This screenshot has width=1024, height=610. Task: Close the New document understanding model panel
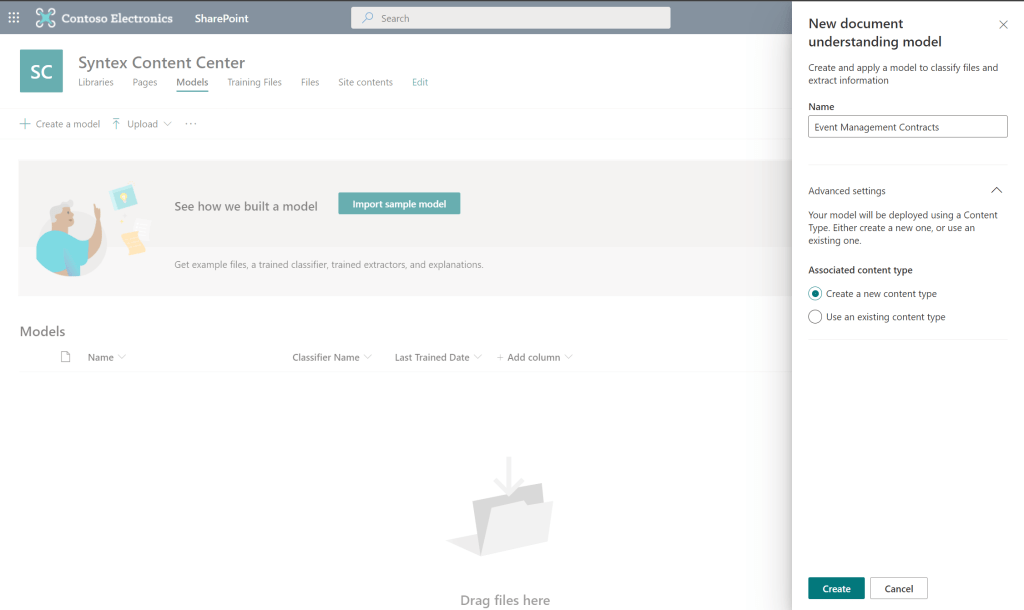tap(1003, 24)
